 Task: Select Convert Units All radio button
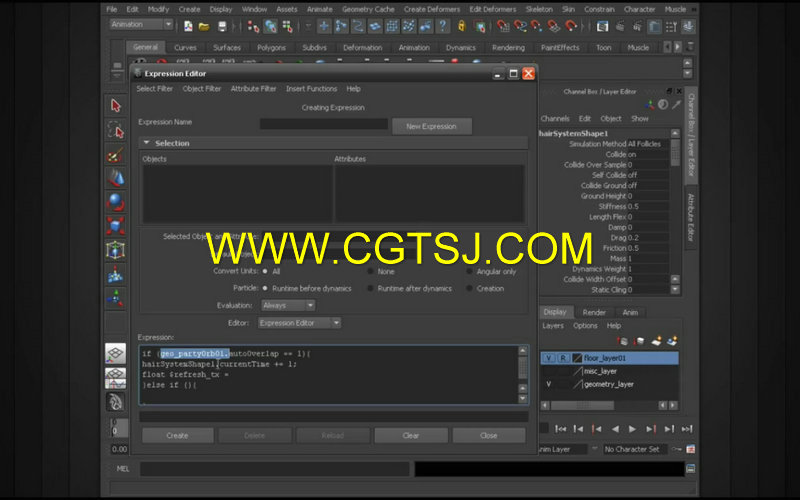265,271
